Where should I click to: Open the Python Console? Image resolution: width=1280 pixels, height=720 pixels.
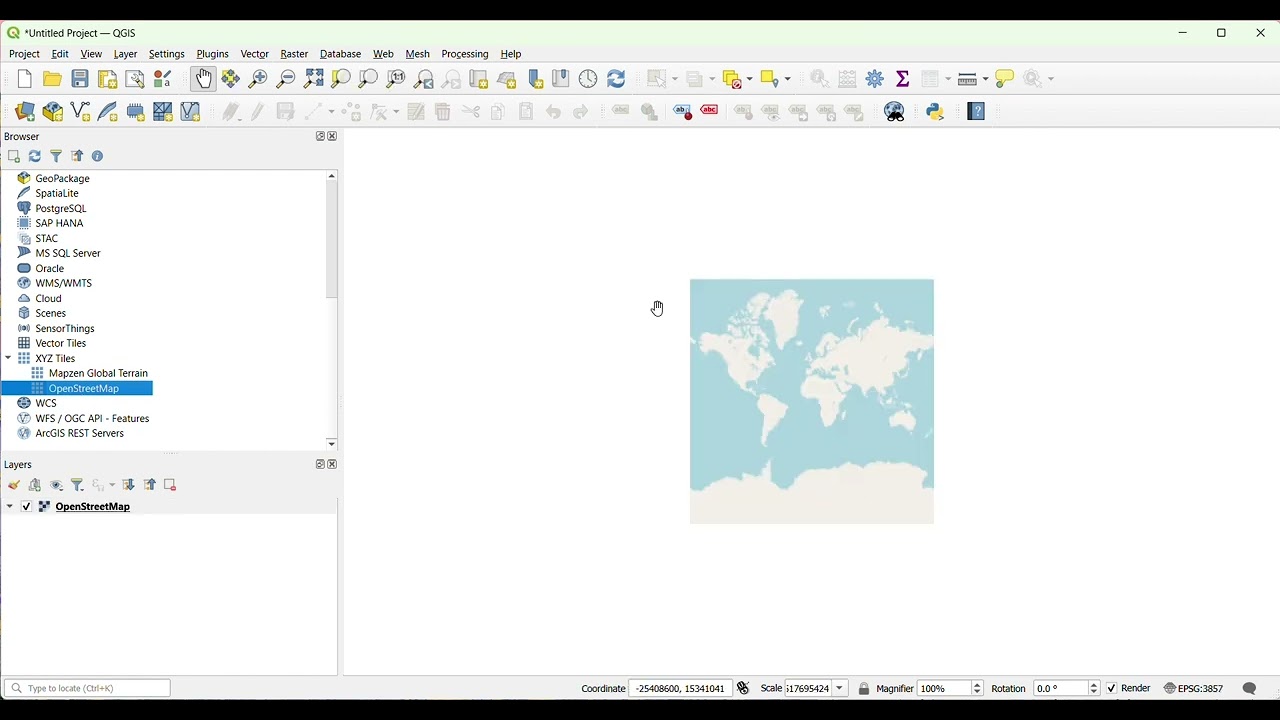pyautogui.click(x=936, y=112)
